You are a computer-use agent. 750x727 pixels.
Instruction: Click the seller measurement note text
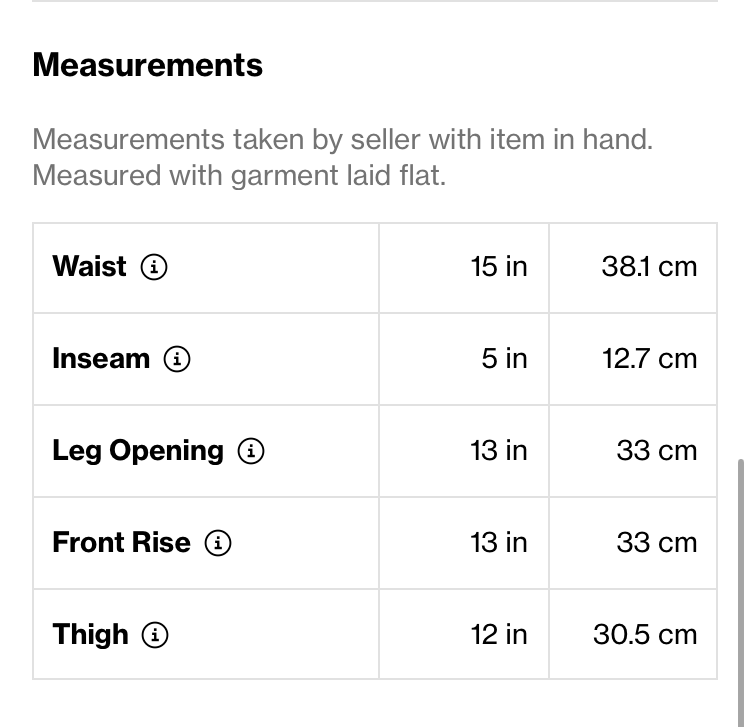pos(342,157)
